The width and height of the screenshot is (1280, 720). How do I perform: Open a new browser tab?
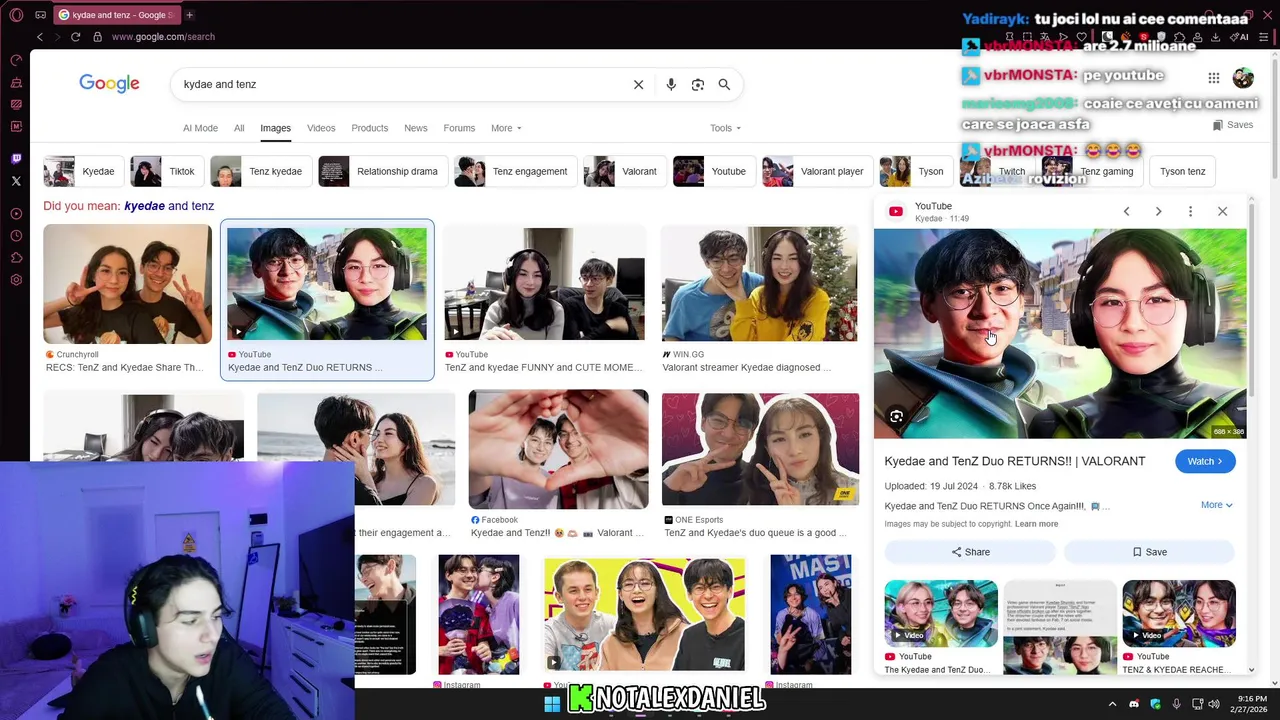(189, 15)
